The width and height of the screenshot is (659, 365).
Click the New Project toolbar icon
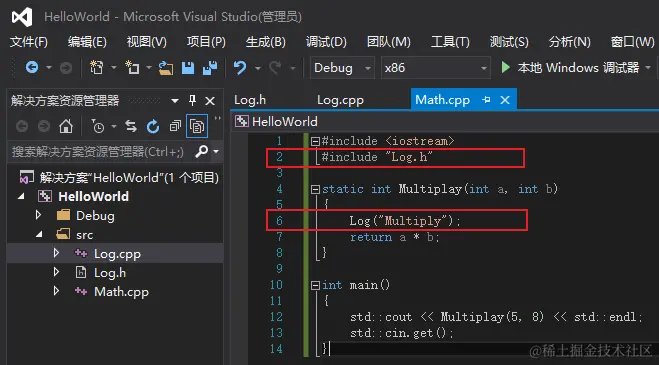tap(97, 67)
